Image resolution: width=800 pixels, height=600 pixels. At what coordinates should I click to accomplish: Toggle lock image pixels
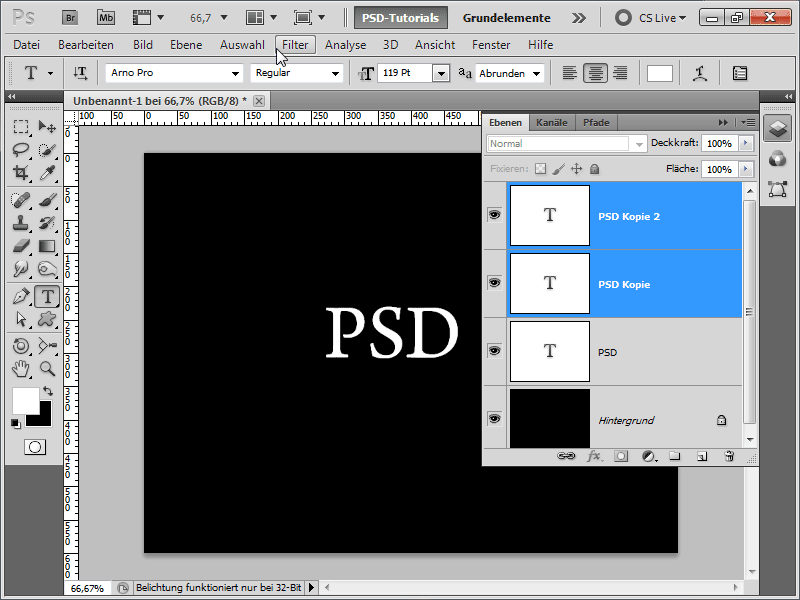tap(559, 169)
